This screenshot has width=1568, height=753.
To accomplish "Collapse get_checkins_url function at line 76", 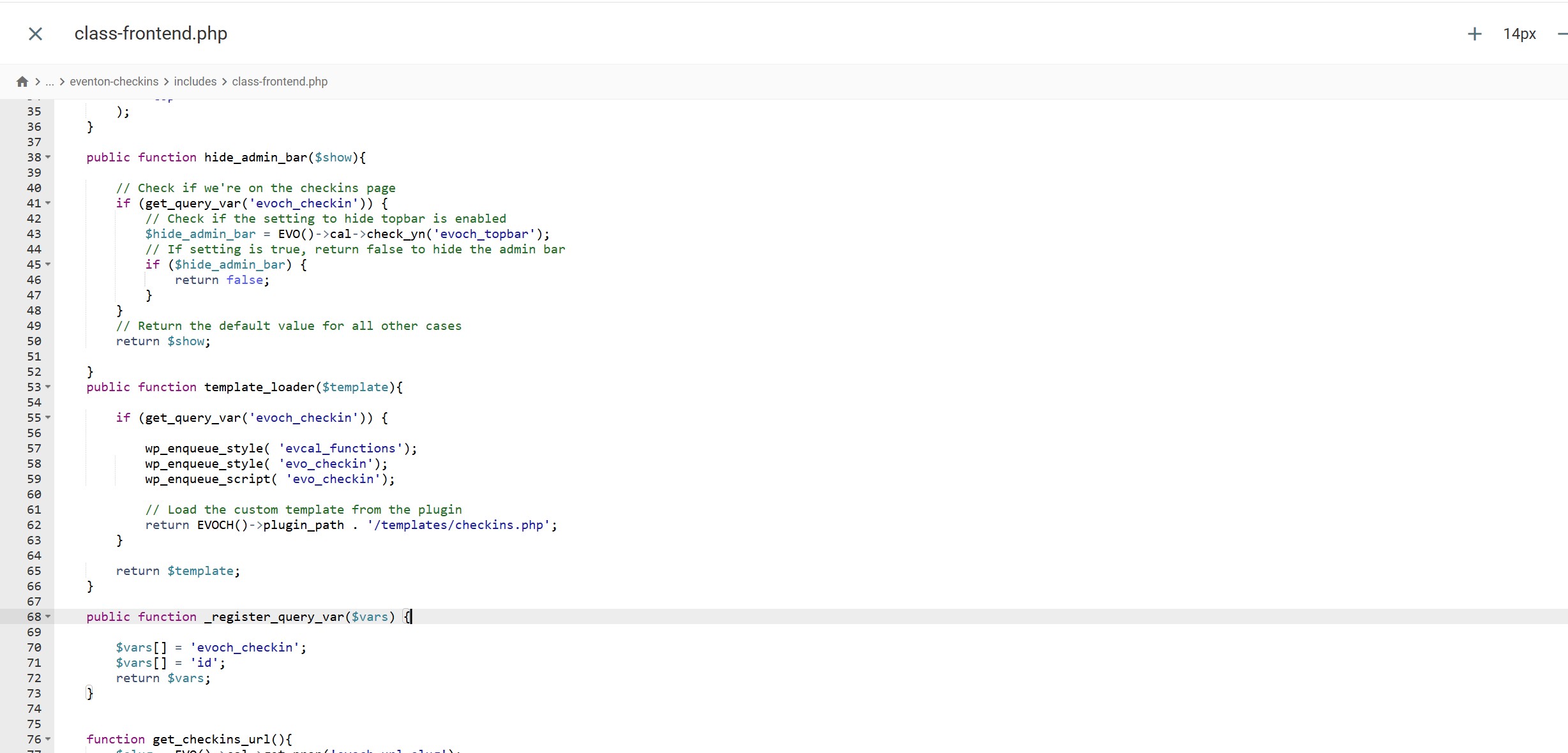I will click(x=48, y=739).
